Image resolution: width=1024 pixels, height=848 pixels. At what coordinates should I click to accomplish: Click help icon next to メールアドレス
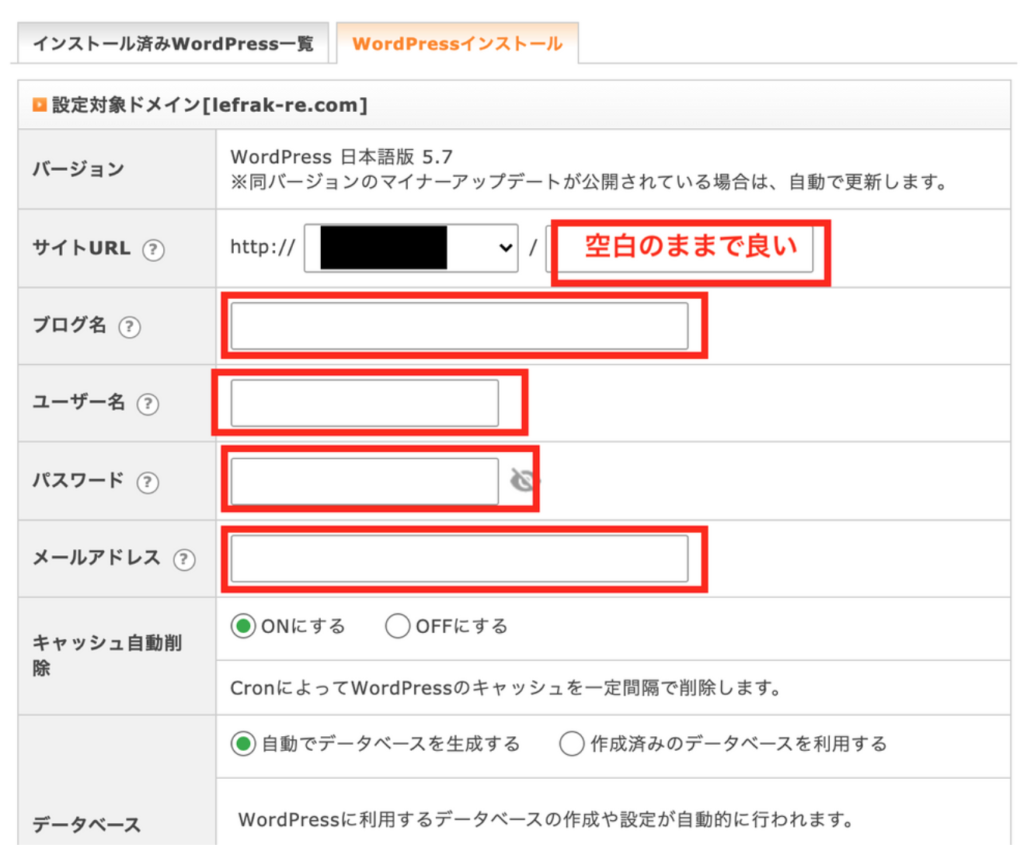pos(184,559)
